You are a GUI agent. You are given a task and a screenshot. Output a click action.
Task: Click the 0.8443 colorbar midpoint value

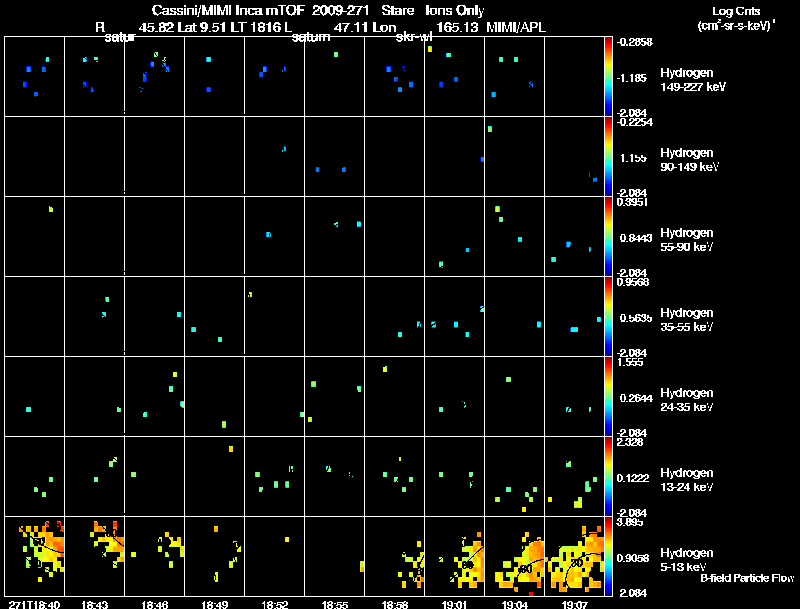click(635, 238)
